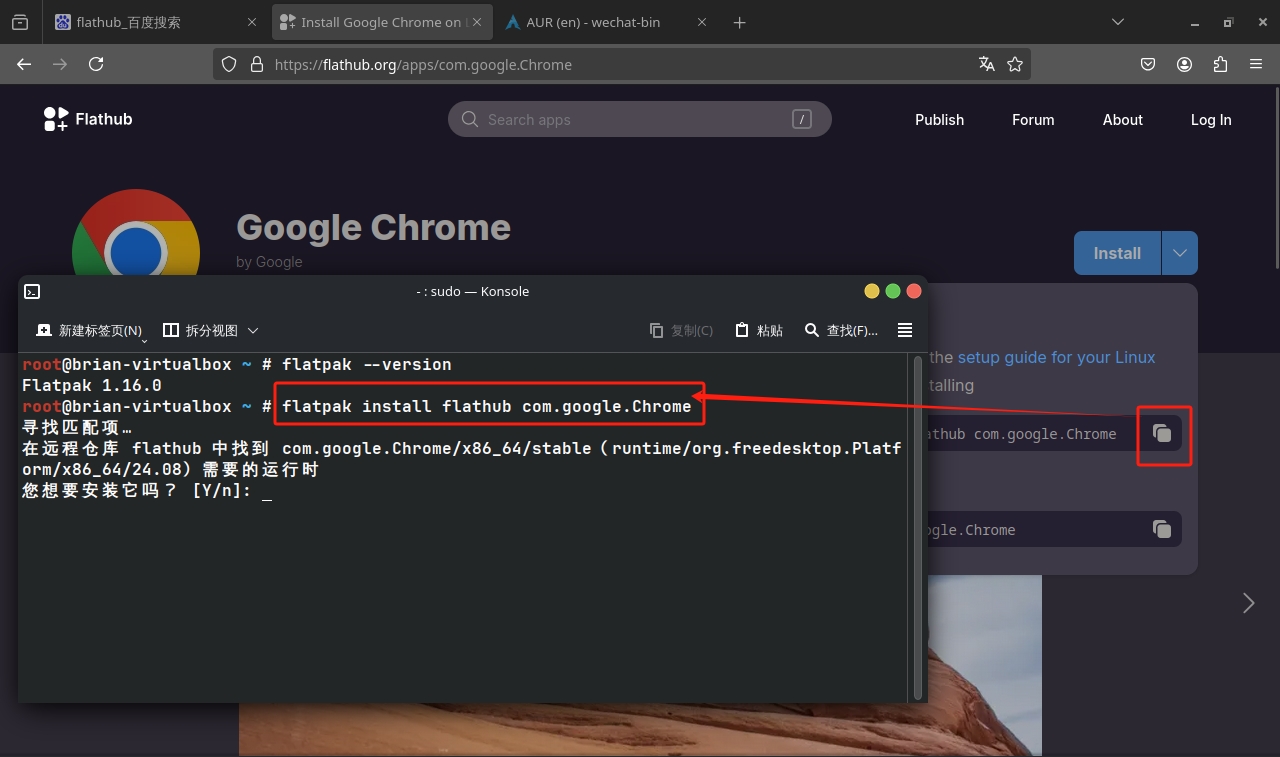Click the Konsole vertical scrollbar
1280x757 pixels.
[918, 527]
